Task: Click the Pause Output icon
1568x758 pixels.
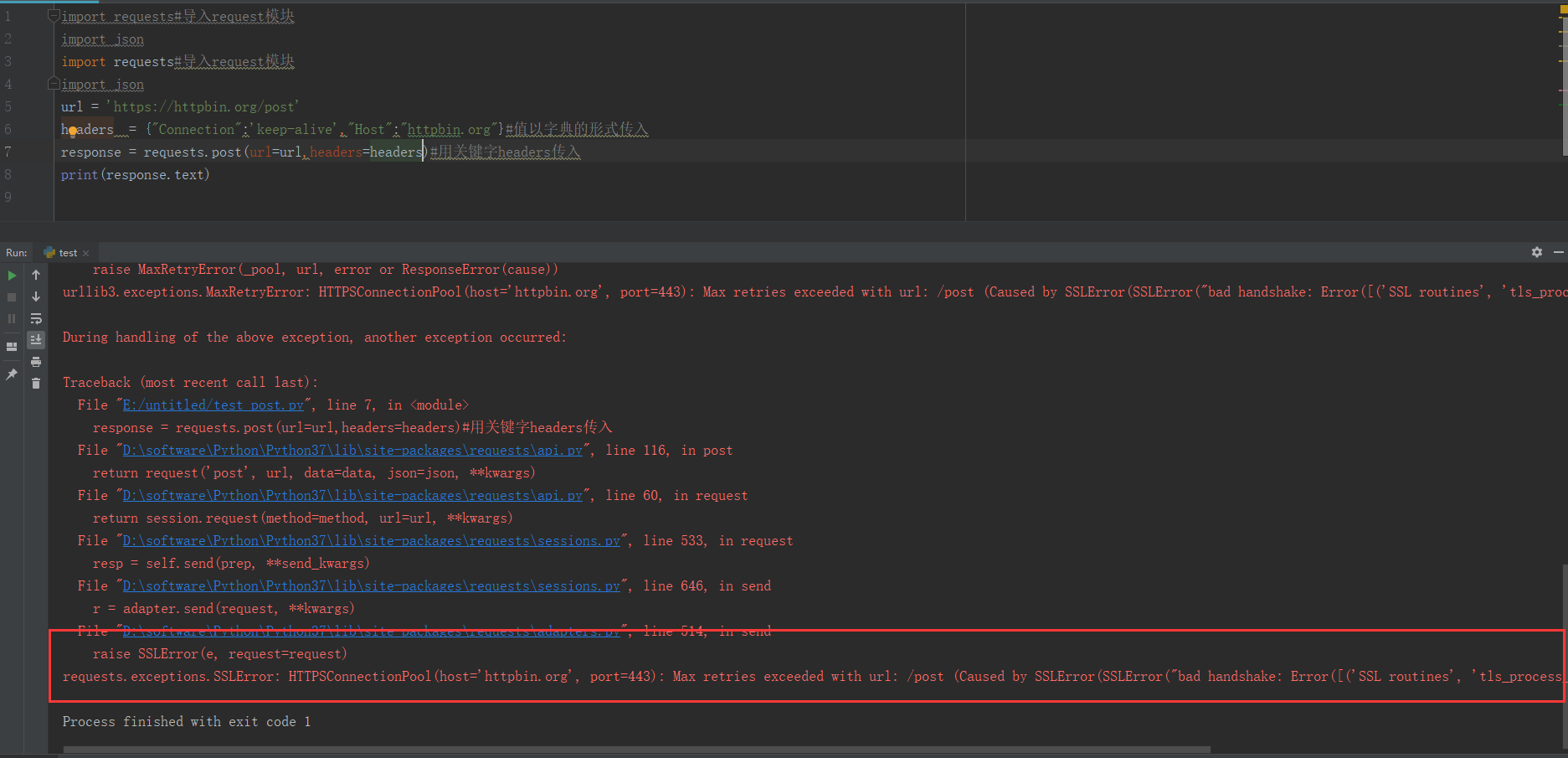Action: click(12, 318)
